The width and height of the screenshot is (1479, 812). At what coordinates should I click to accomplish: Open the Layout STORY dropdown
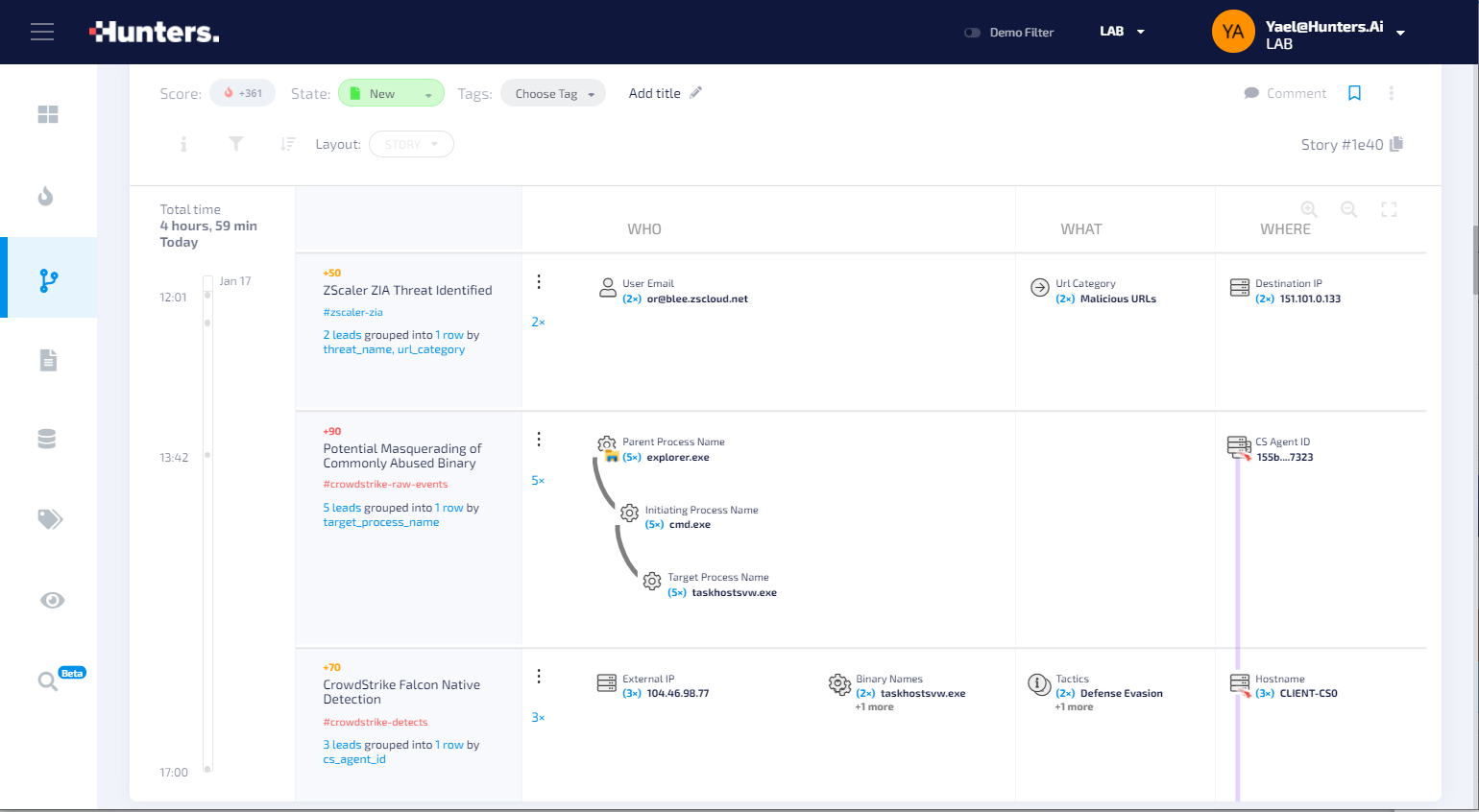411,144
